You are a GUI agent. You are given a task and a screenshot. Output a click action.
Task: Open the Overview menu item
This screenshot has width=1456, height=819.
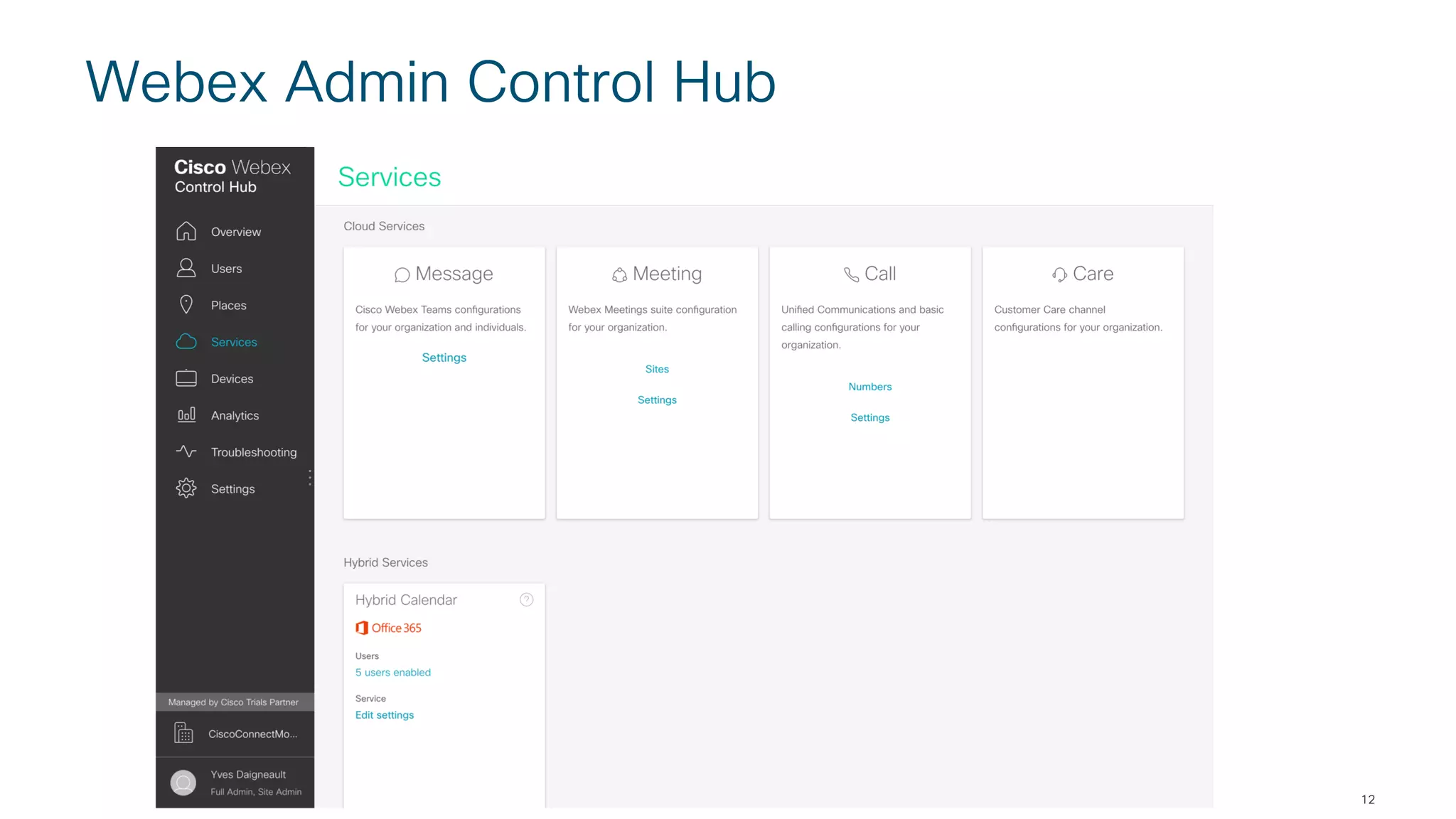pyautogui.click(x=235, y=232)
